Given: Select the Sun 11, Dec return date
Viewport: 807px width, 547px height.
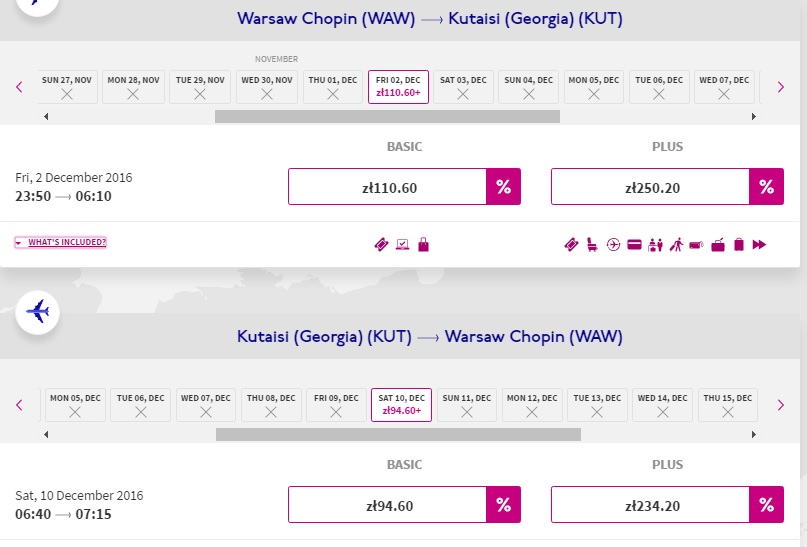Looking at the screenshot, I should (467, 405).
